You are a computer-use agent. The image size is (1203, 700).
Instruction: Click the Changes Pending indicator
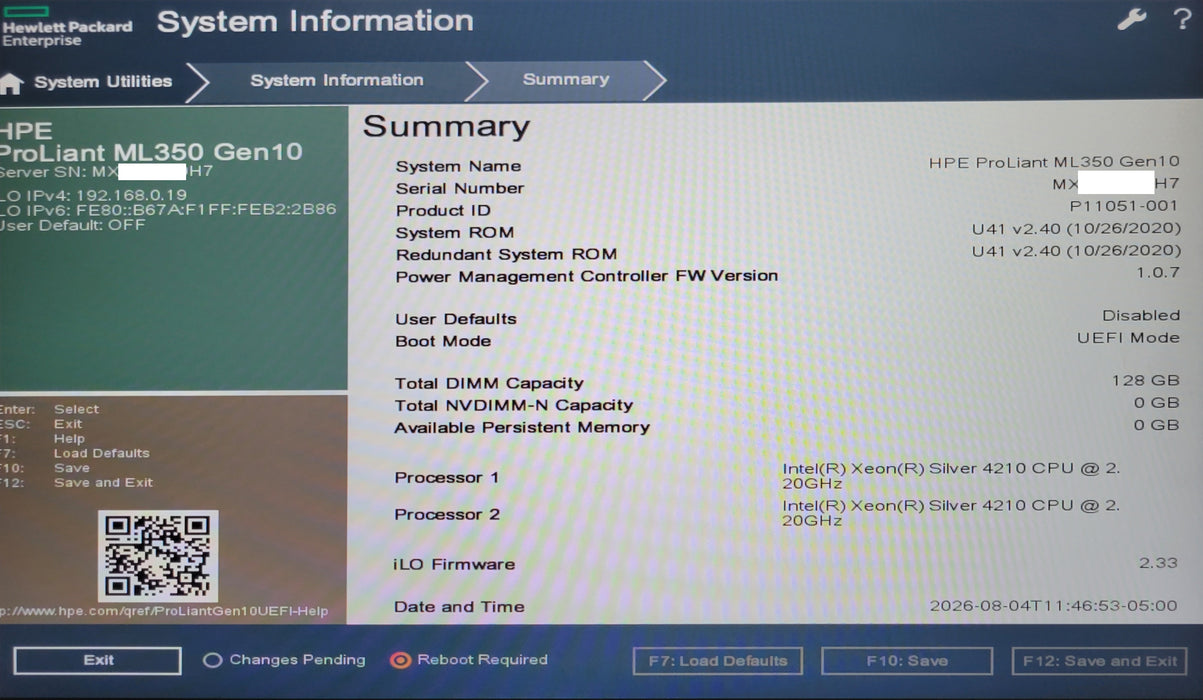point(284,660)
